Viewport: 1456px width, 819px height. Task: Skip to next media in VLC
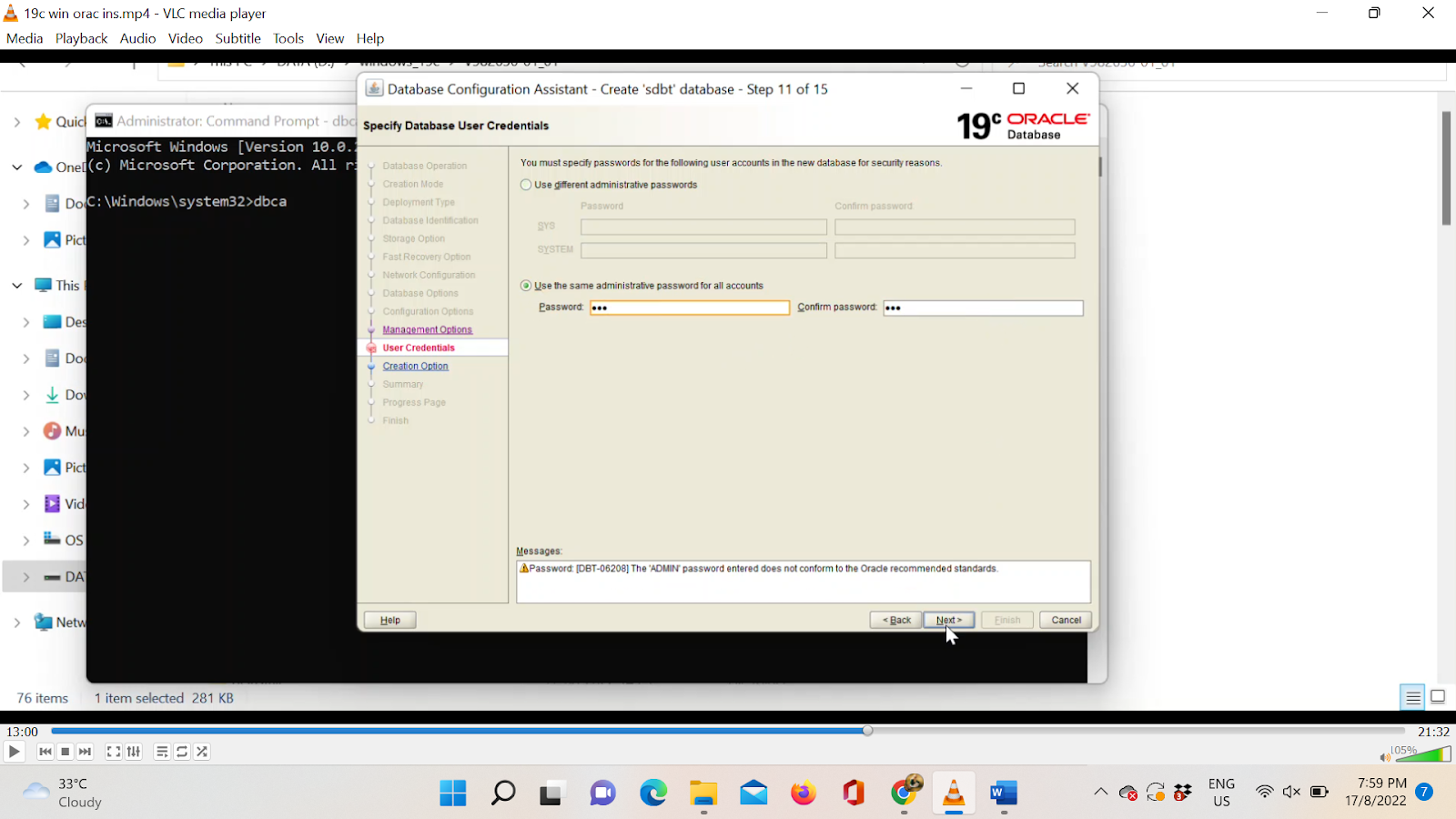85,752
